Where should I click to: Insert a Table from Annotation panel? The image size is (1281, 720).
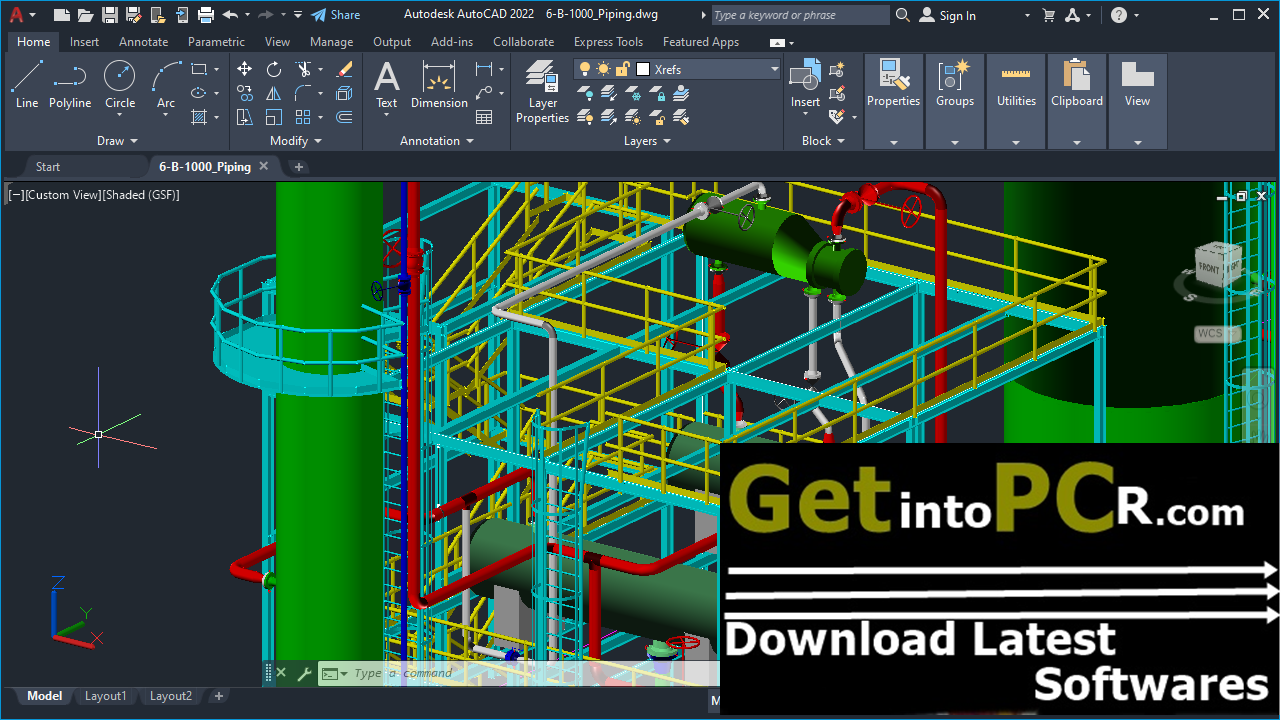[x=484, y=117]
